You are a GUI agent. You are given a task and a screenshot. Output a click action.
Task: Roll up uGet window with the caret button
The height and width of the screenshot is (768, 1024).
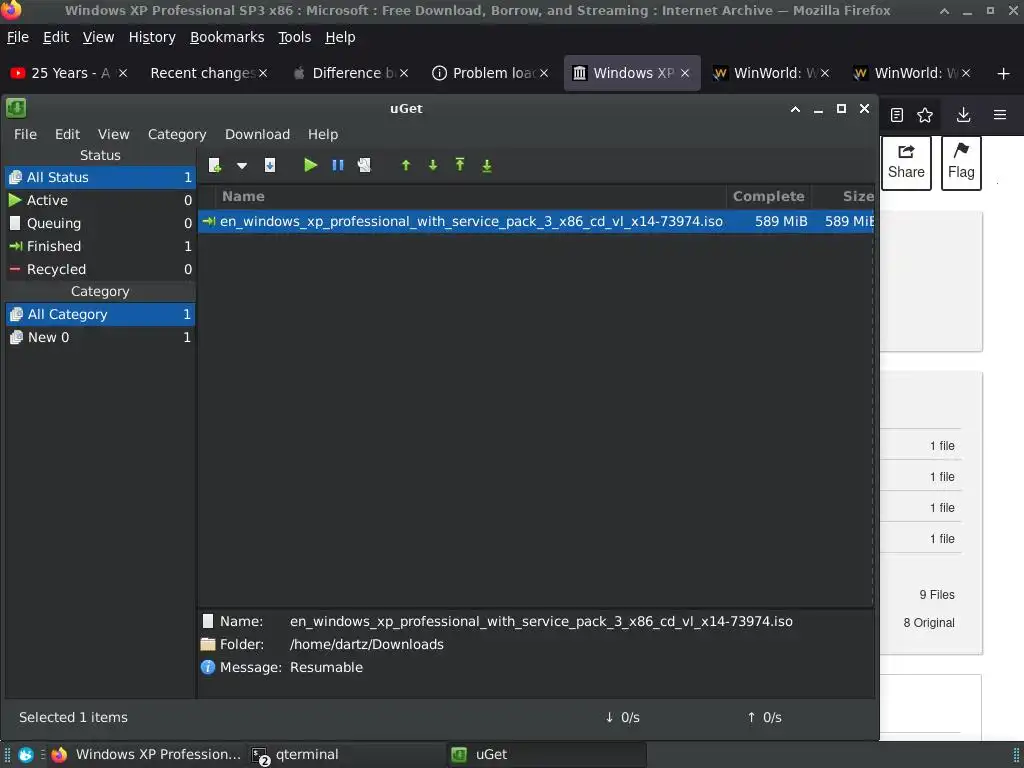(x=795, y=109)
